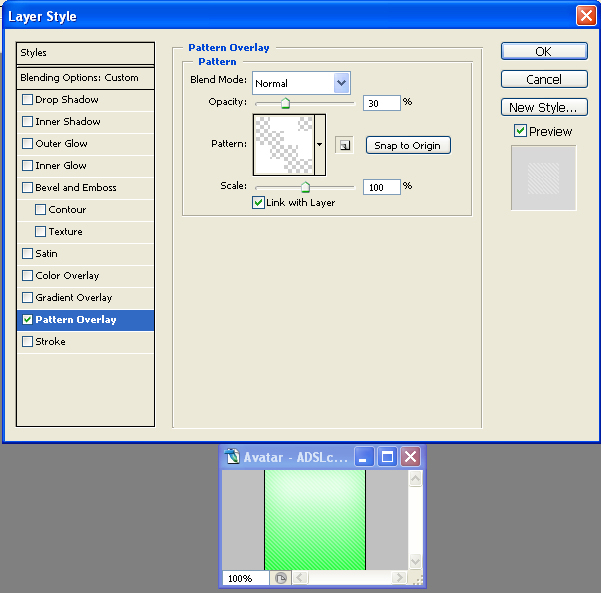Create new preset from current pattern icon
The image size is (601, 593).
tap(344, 145)
